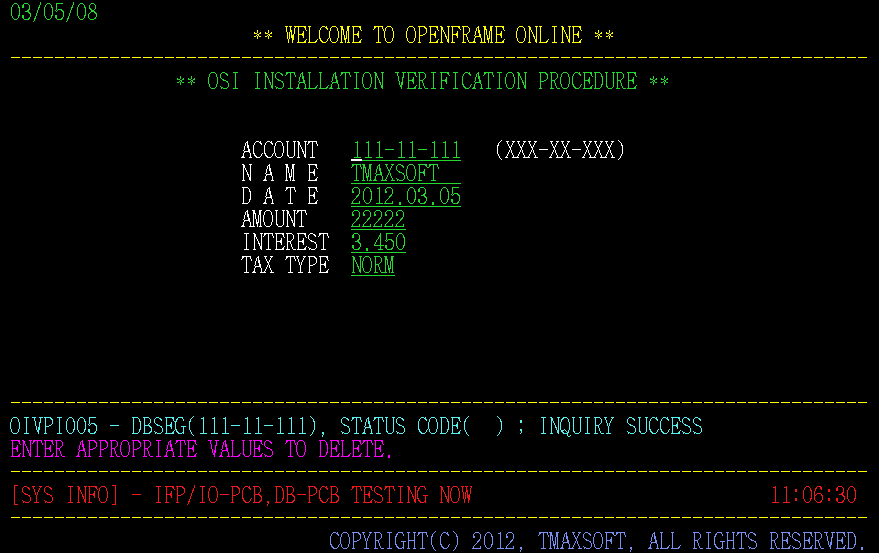This screenshot has height=553, width=879.
Task: Click the ACCOUNT field showing 111-11-111
Action: click(x=406, y=151)
